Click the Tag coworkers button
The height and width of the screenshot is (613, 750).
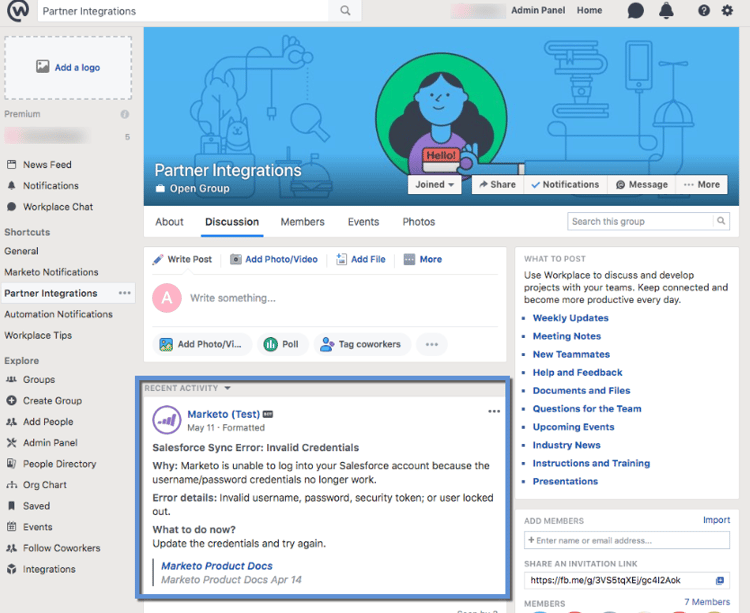(x=362, y=344)
